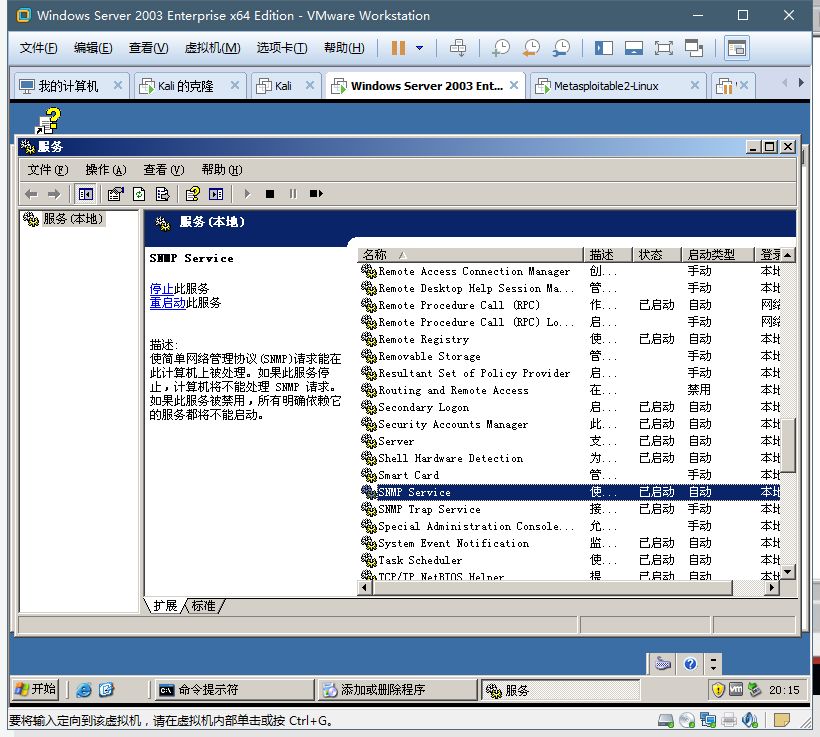This screenshot has height=737, width=820.
Task: Click the horizontal scrollbar left arrow
Action: coord(365,588)
